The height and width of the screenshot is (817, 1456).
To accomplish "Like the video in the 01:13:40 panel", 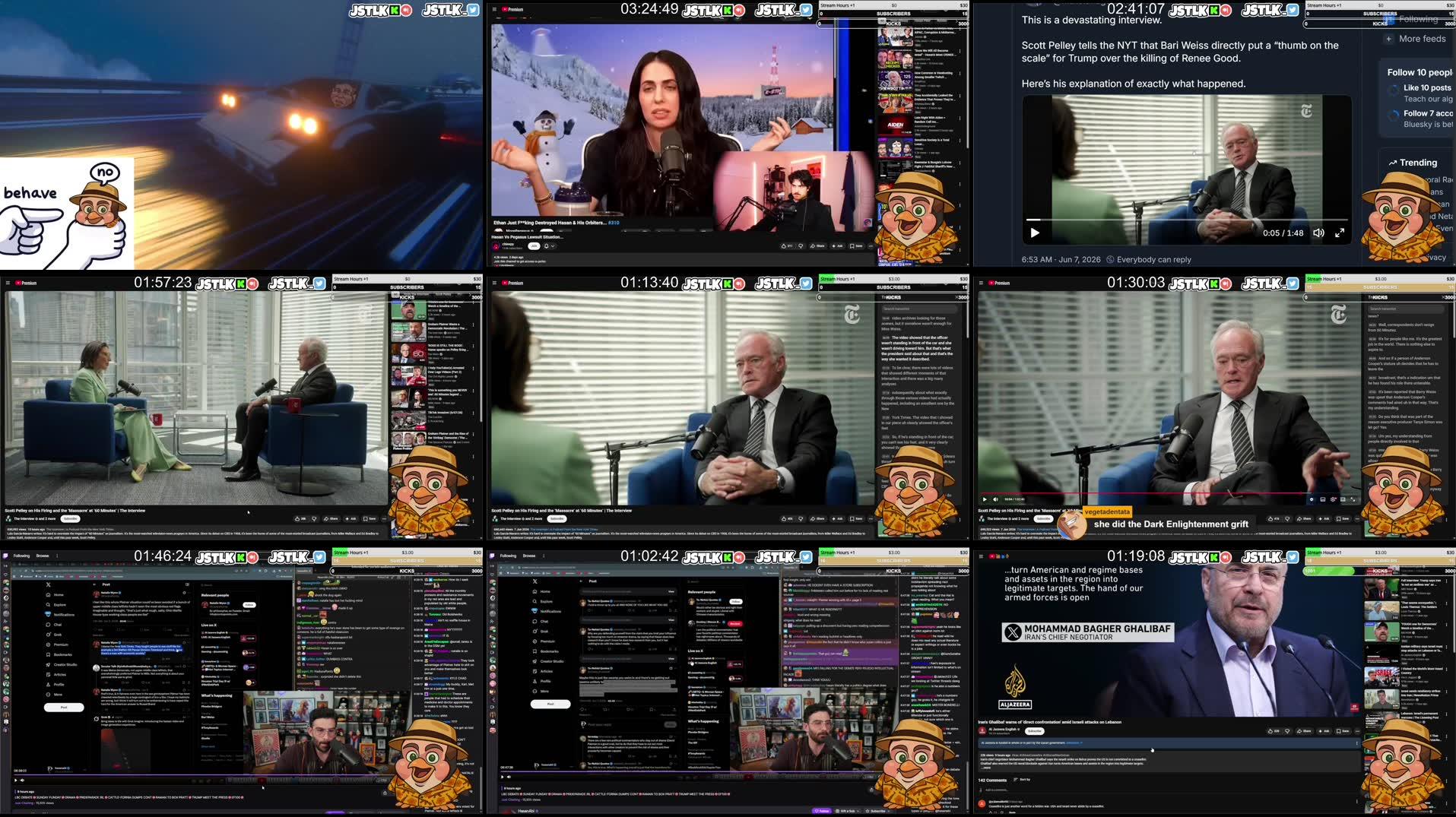I will point(787,518).
